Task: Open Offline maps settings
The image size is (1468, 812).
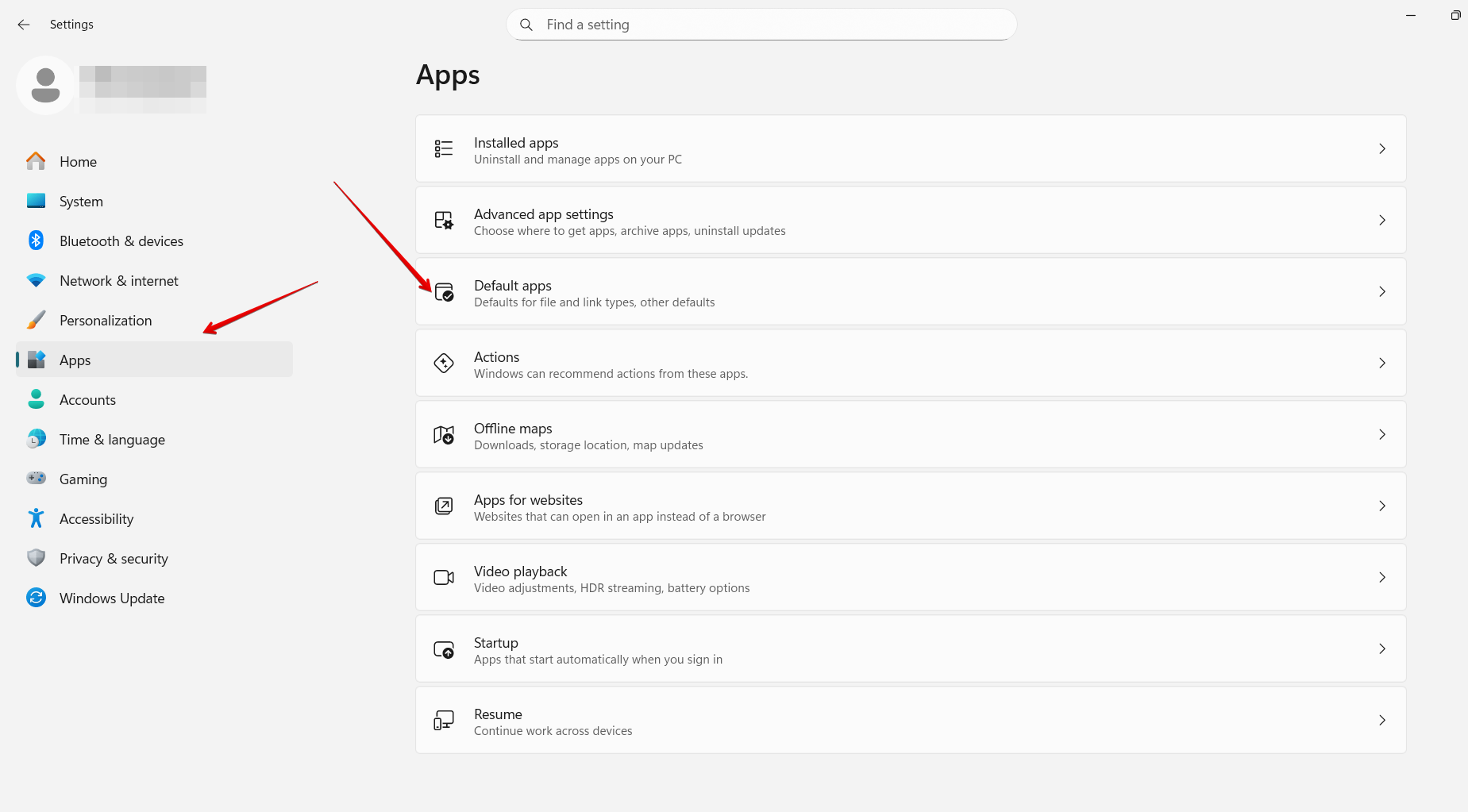Action: (911, 434)
